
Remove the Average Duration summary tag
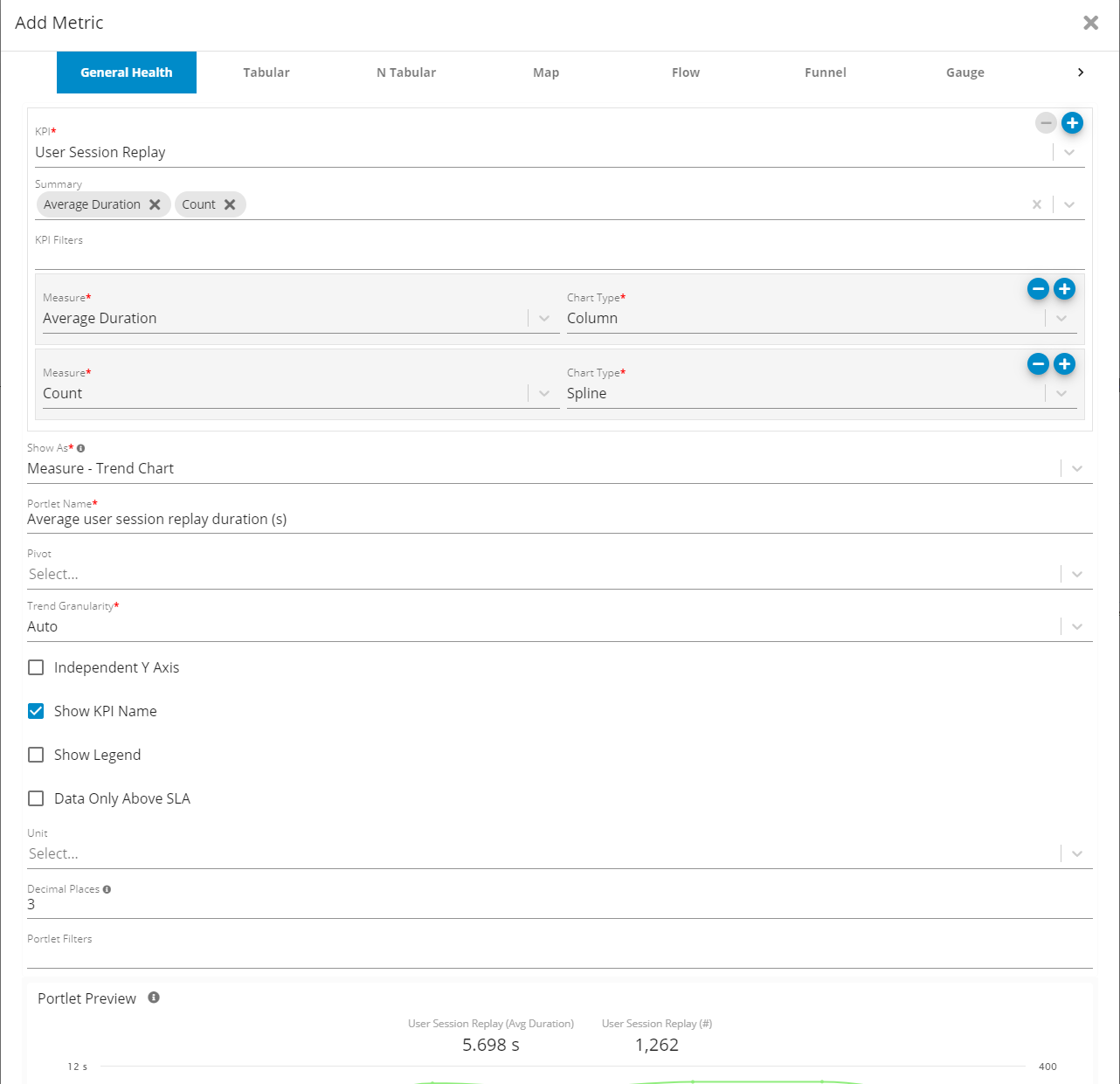[155, 204]
